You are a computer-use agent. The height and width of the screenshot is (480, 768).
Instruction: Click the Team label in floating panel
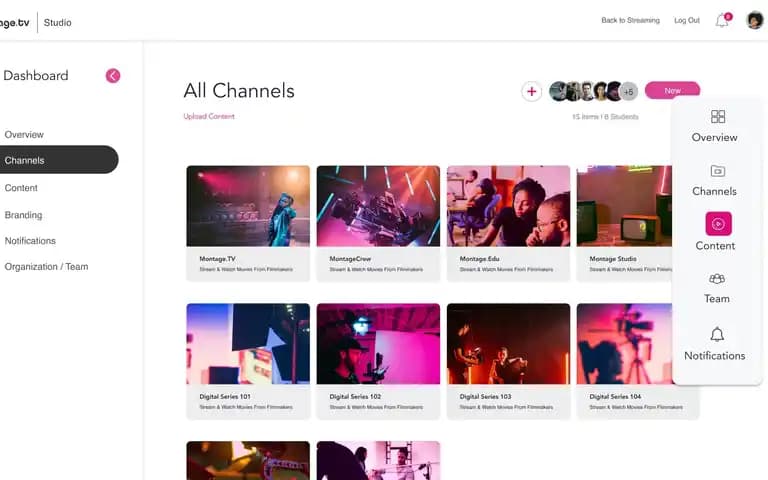tap(717, 299)
